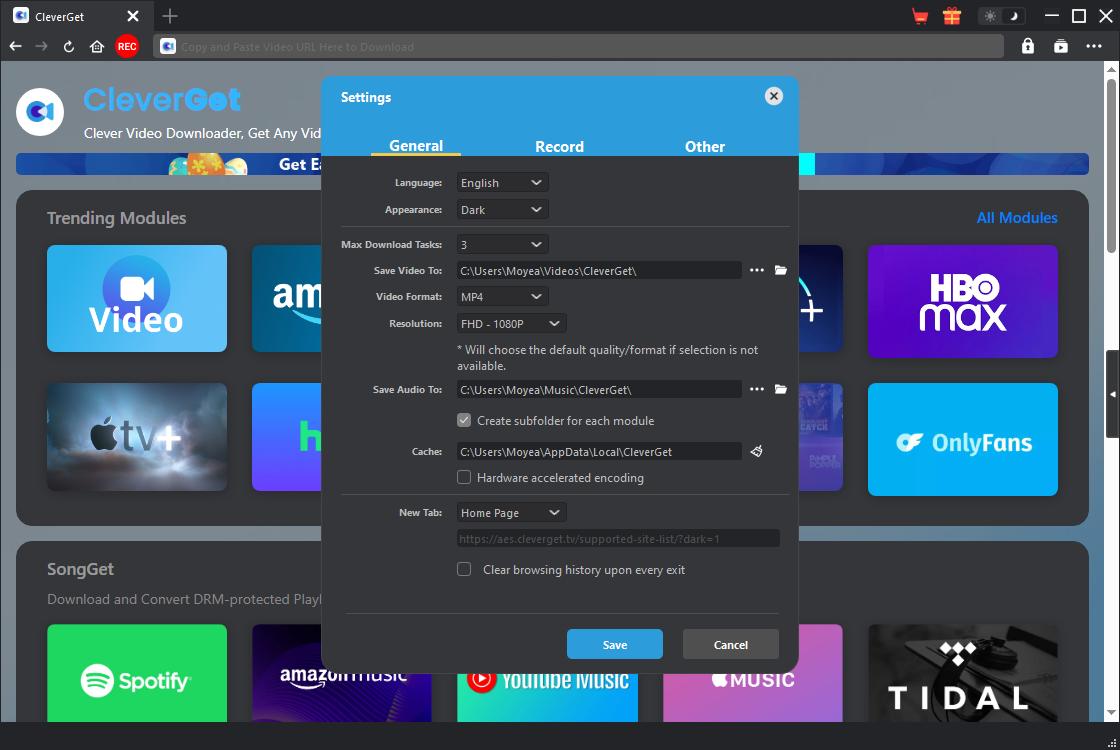Click the Cancel button
This screenshot has width=1120, height=750.
point(730,645)
